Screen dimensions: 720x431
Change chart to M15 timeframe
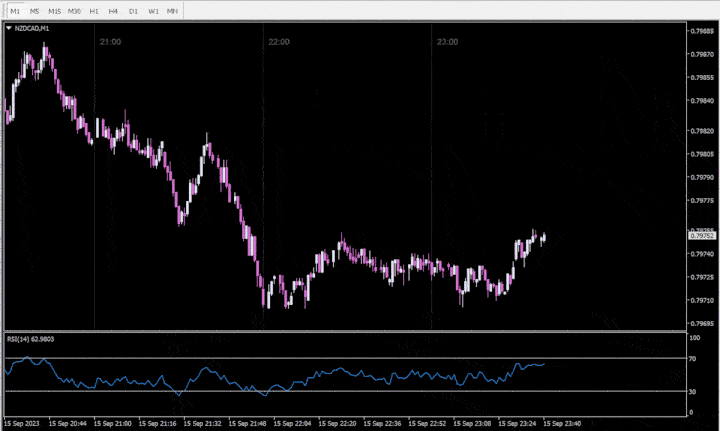click(55, 10)
